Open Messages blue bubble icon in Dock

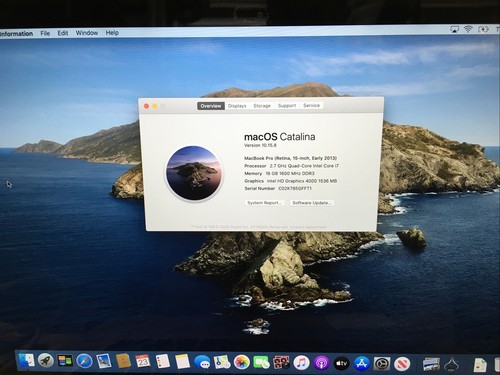pyautogui.click(x=202, y=362)
